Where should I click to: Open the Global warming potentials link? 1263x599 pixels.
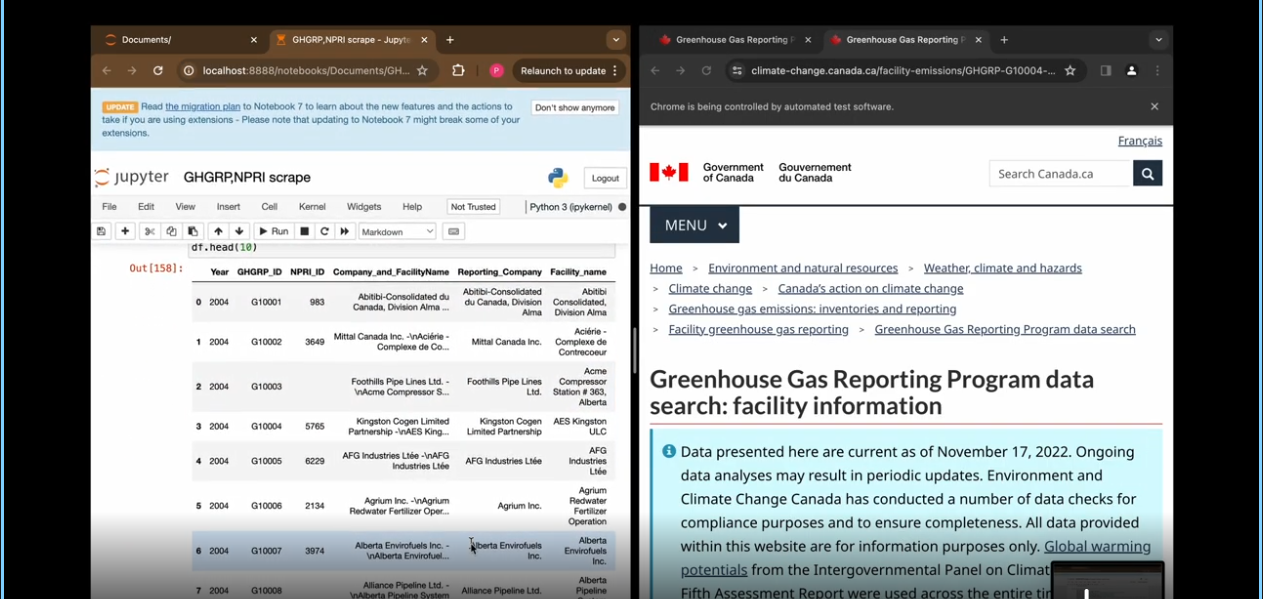915,558
